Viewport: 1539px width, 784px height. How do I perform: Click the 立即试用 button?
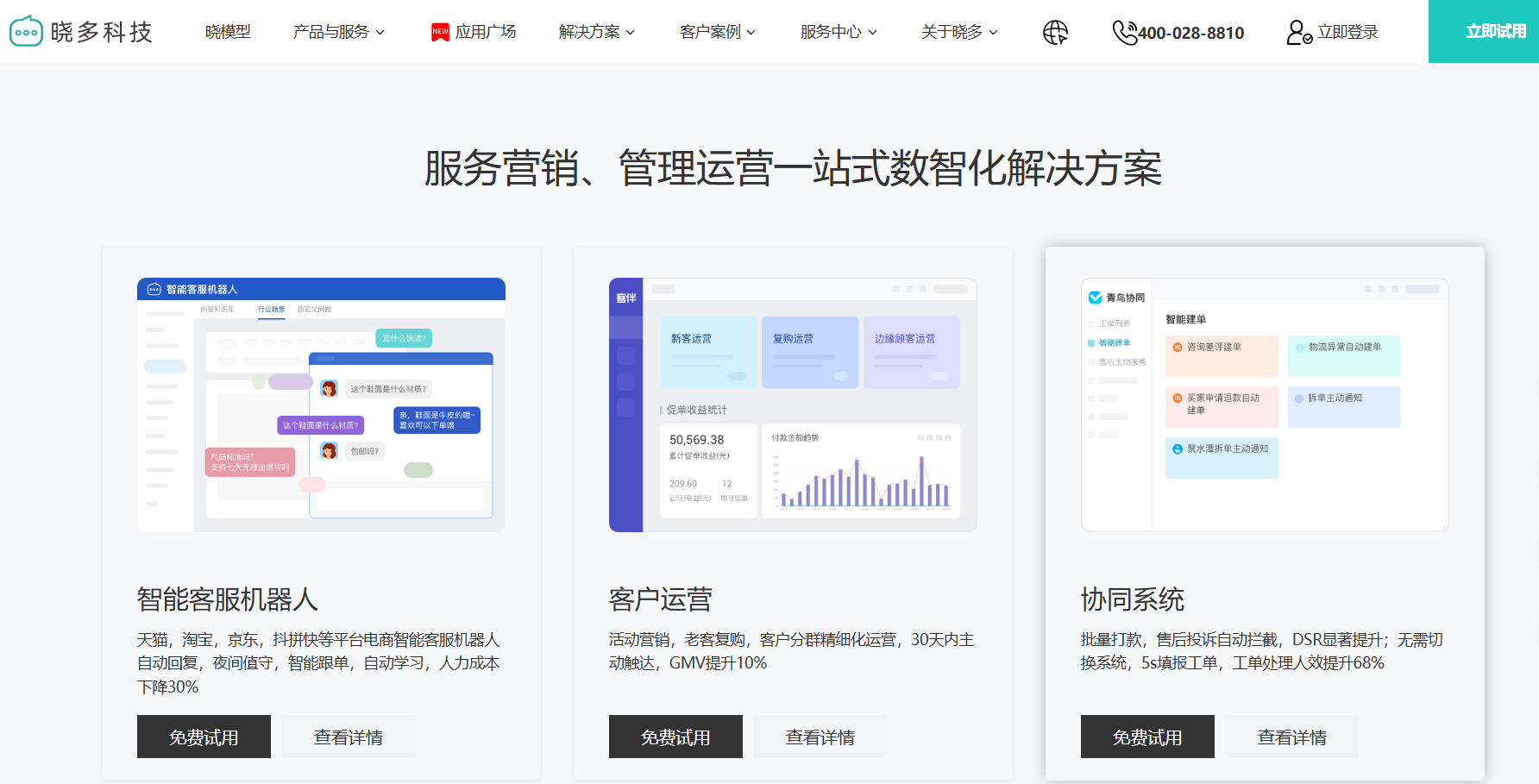[1484, 31]
